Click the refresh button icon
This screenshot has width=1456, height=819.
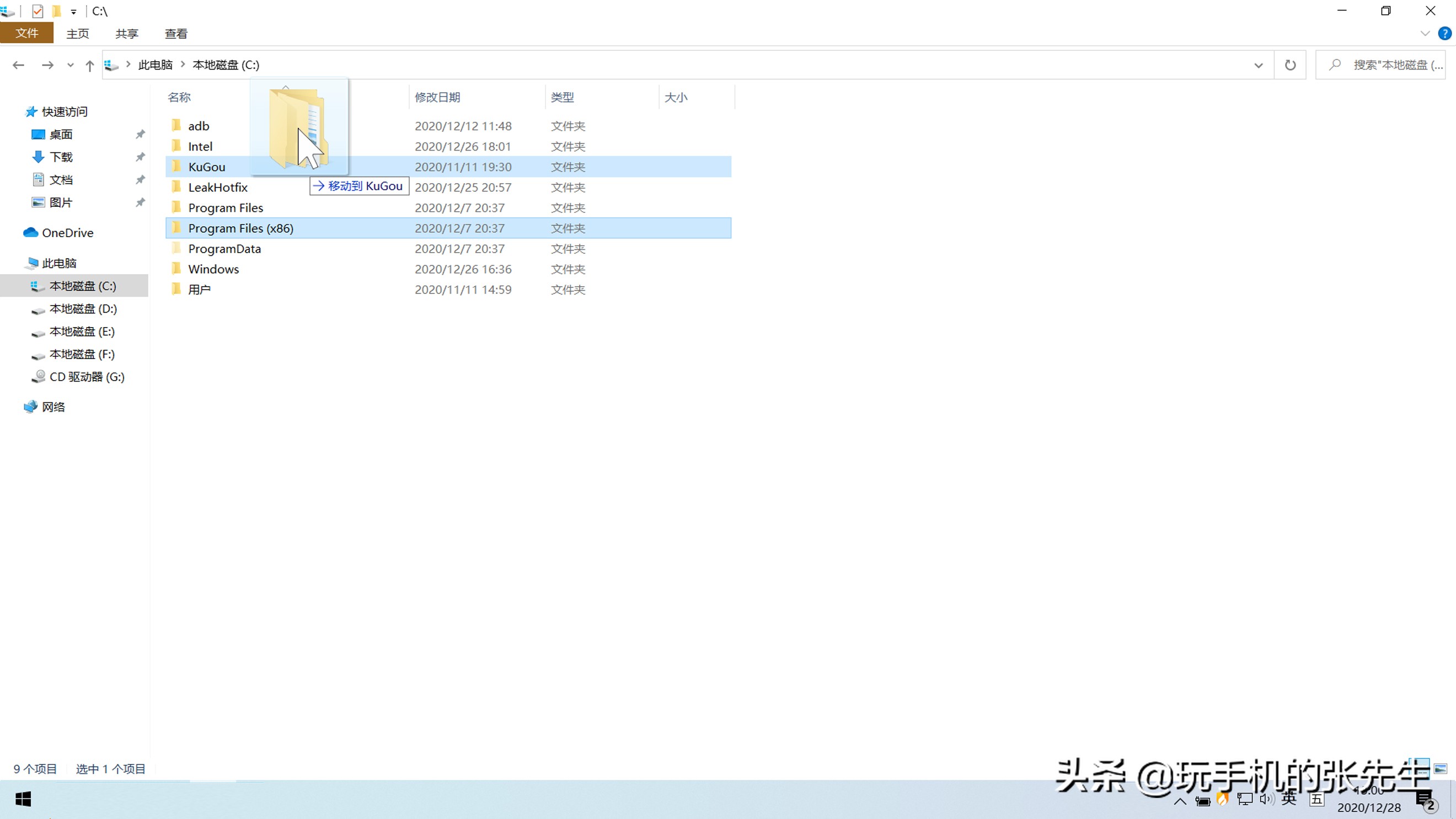point(1291,64)
